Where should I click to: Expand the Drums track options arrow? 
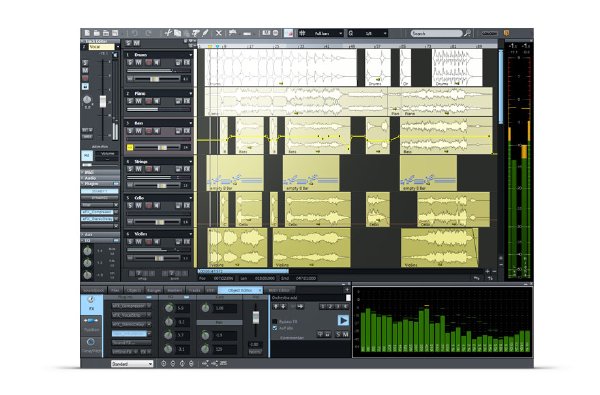[191, 55]
